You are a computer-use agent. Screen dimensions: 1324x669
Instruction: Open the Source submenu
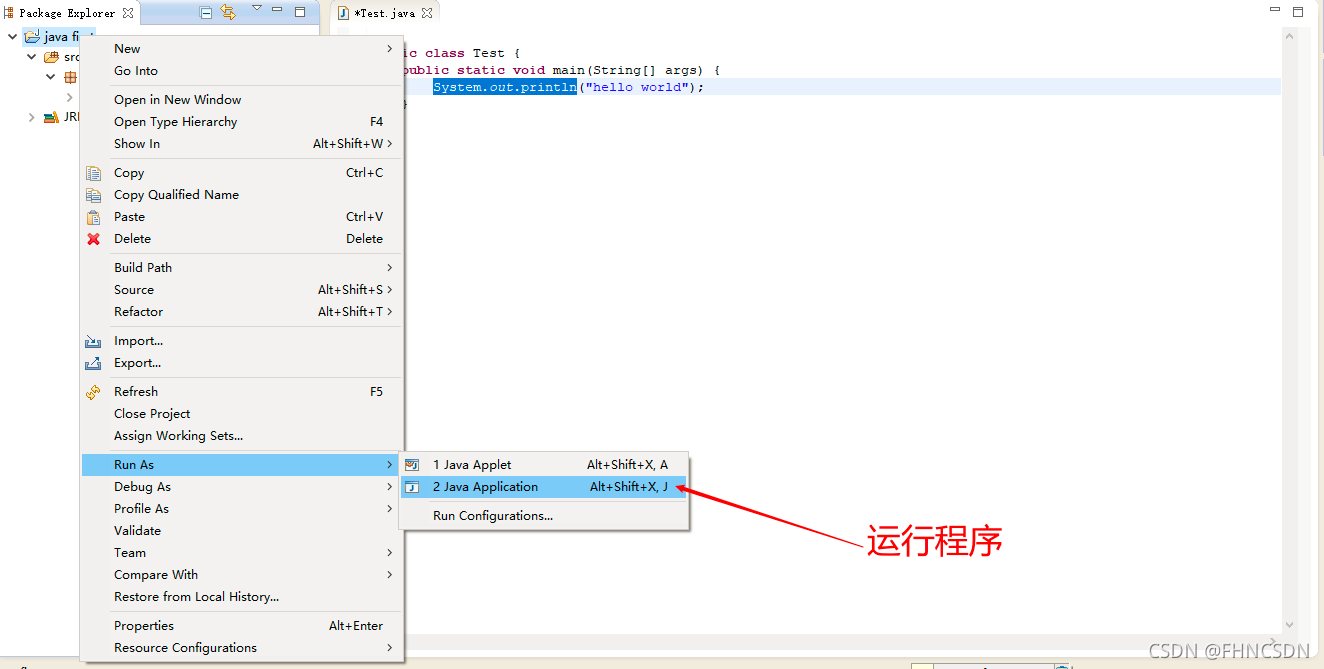pos(242,289)
